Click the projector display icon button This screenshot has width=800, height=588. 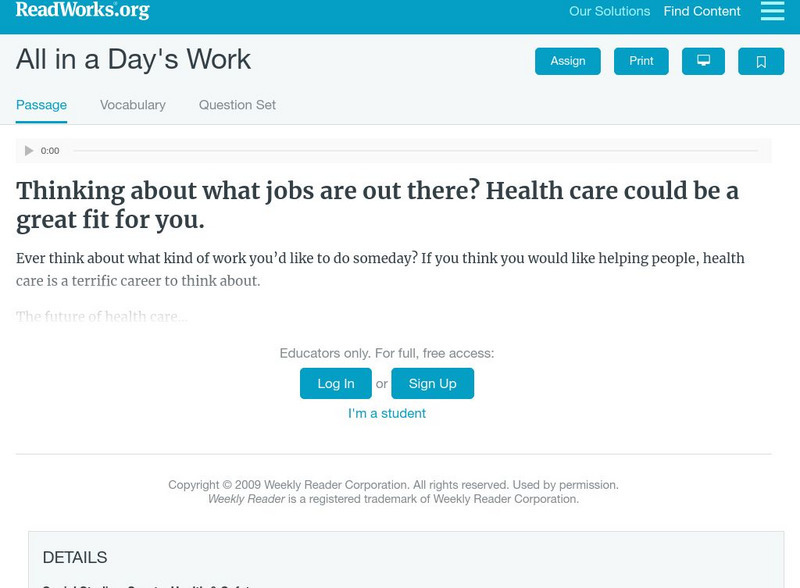coord(703,61)
